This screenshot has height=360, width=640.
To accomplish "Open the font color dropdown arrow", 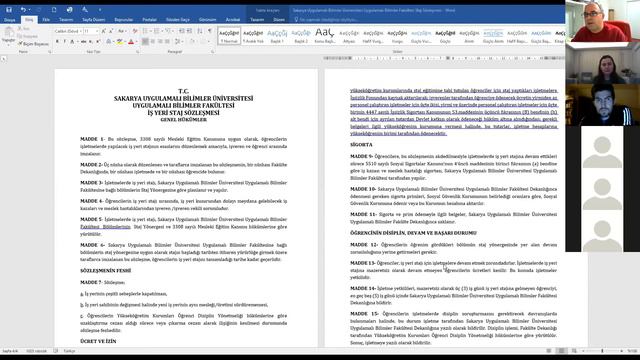I will [136, 42].
